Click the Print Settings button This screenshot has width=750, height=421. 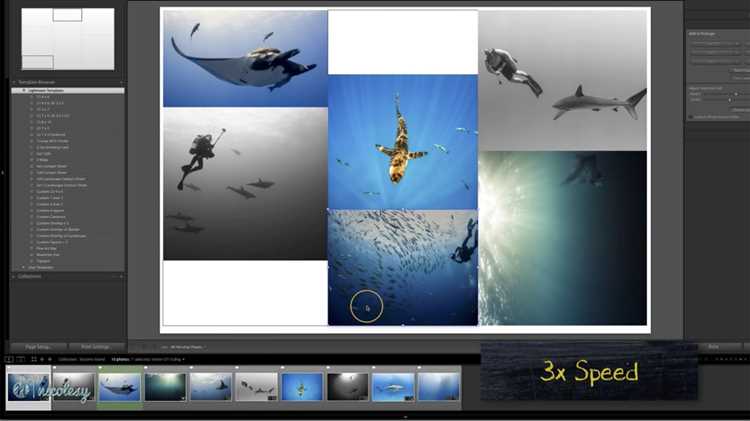pyautogui.click(x=95, y=347)
